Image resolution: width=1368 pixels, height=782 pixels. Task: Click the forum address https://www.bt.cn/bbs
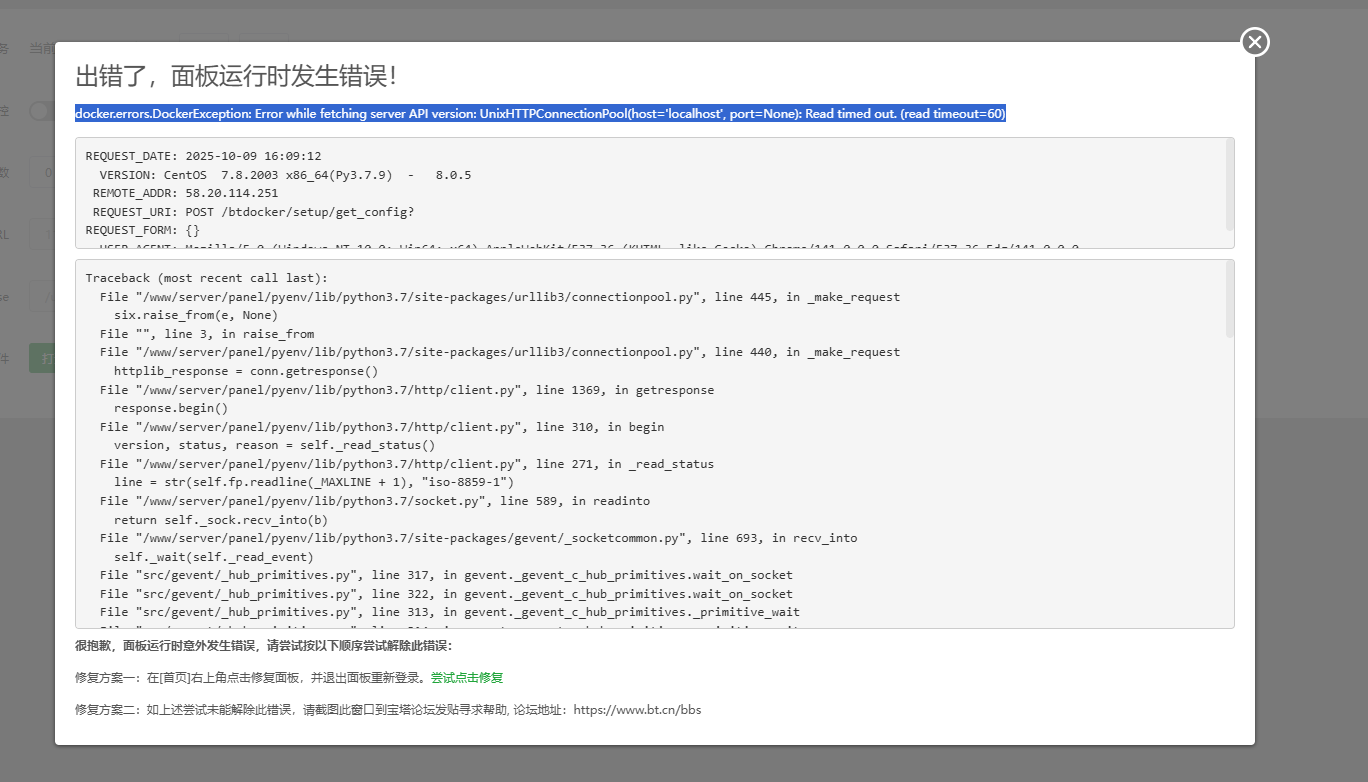click(637, 710)
